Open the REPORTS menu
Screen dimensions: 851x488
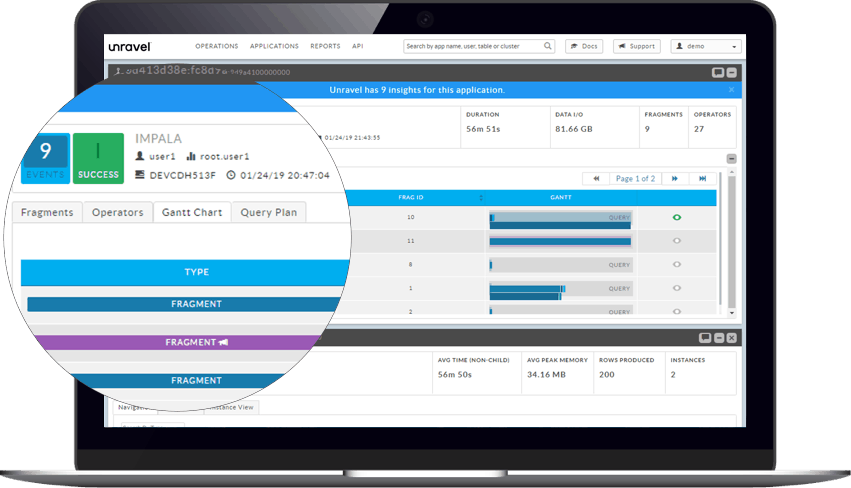325,46
